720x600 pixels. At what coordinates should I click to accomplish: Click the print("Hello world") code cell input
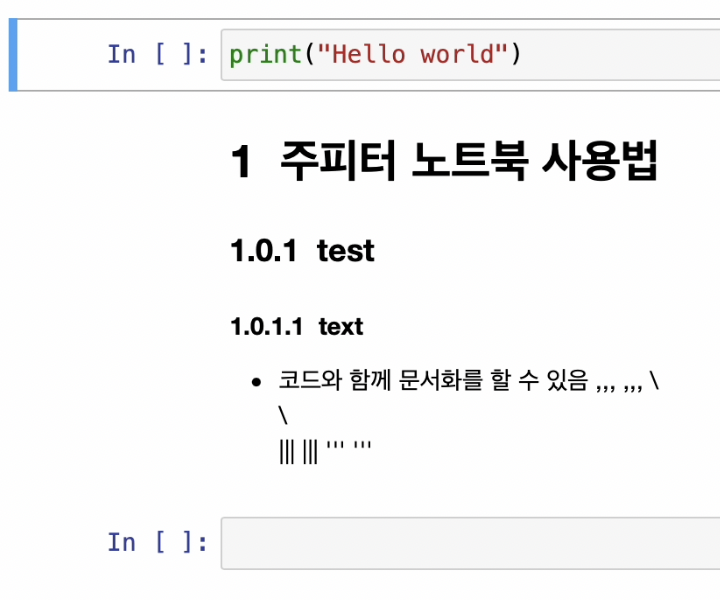pyautogui.click(x=470, y=55)
